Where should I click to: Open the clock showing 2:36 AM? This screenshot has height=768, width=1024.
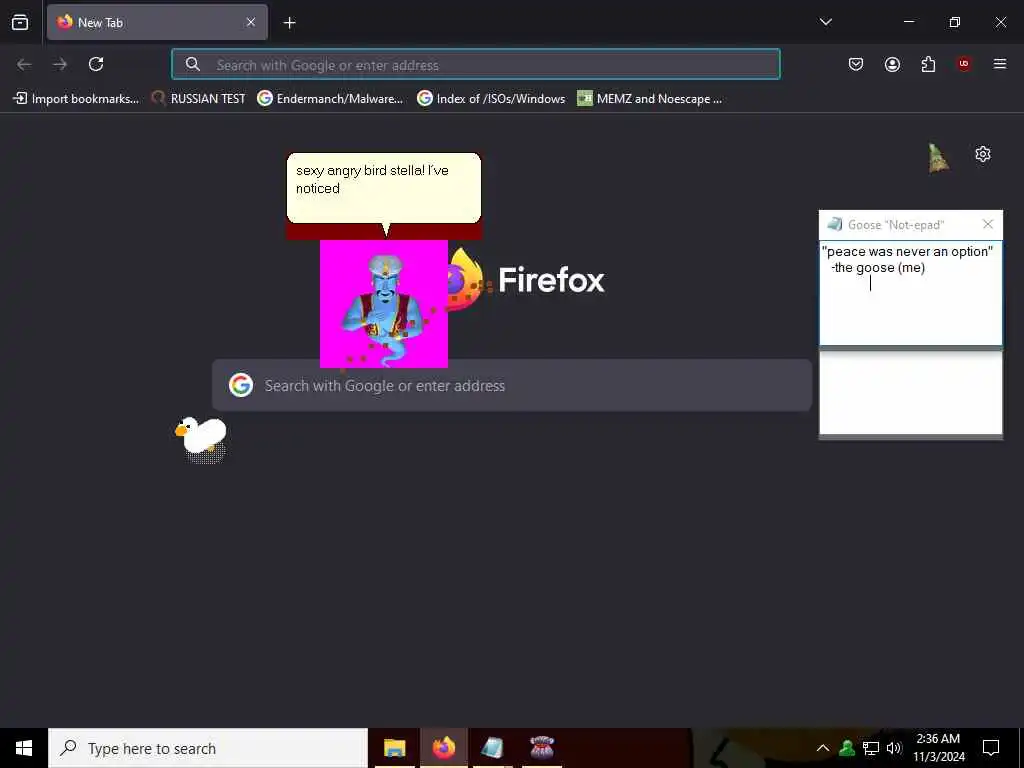[939, 748]
